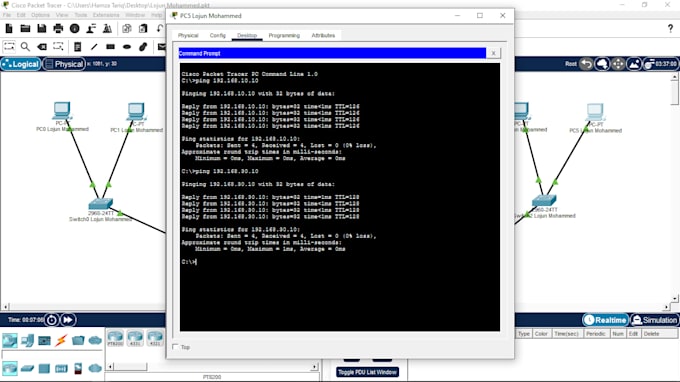Open the Attributes tab in PC5 window
Image resolution: width=680 pixels, height=382 pixels.
(x=323, y=36)
